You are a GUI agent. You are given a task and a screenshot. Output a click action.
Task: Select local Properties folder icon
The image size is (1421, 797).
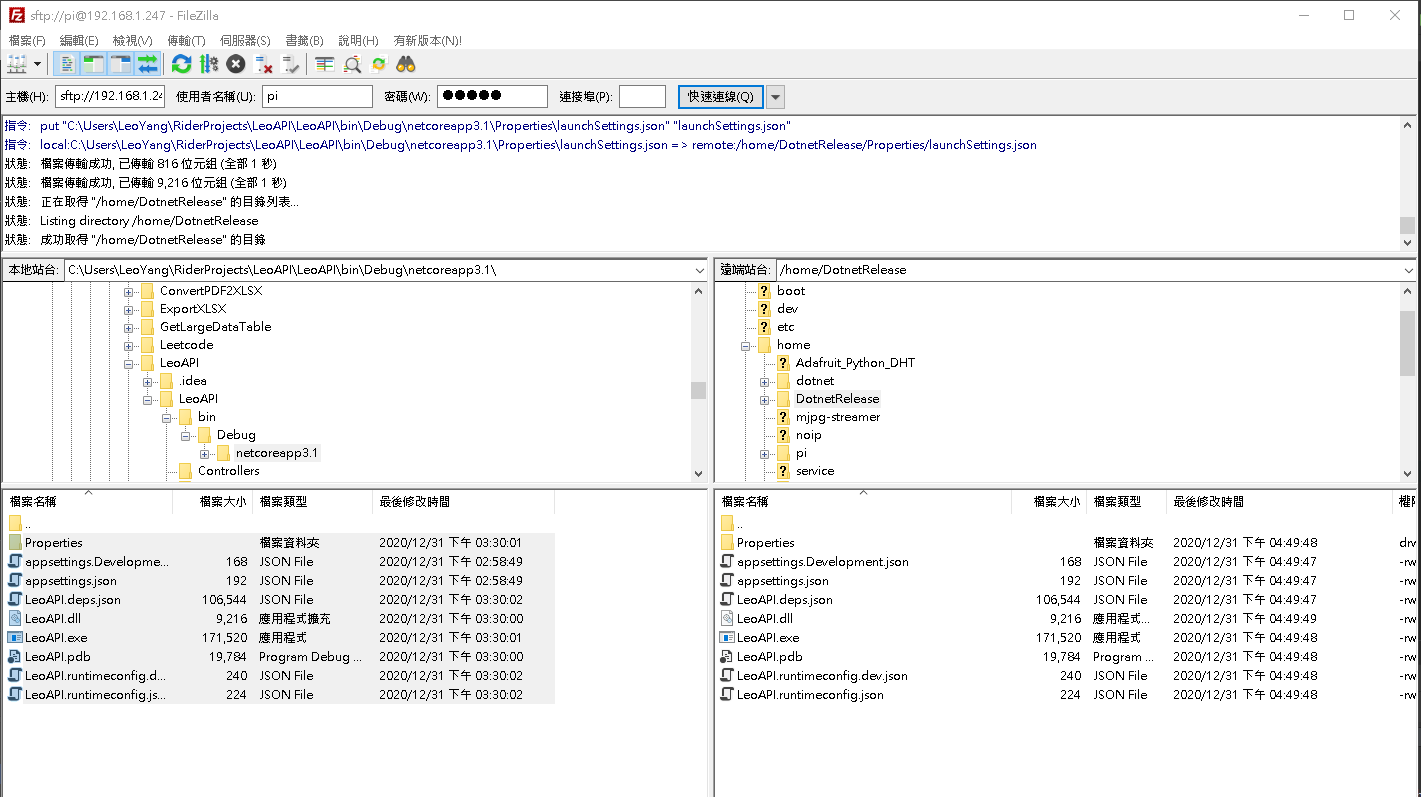point(15,542)
